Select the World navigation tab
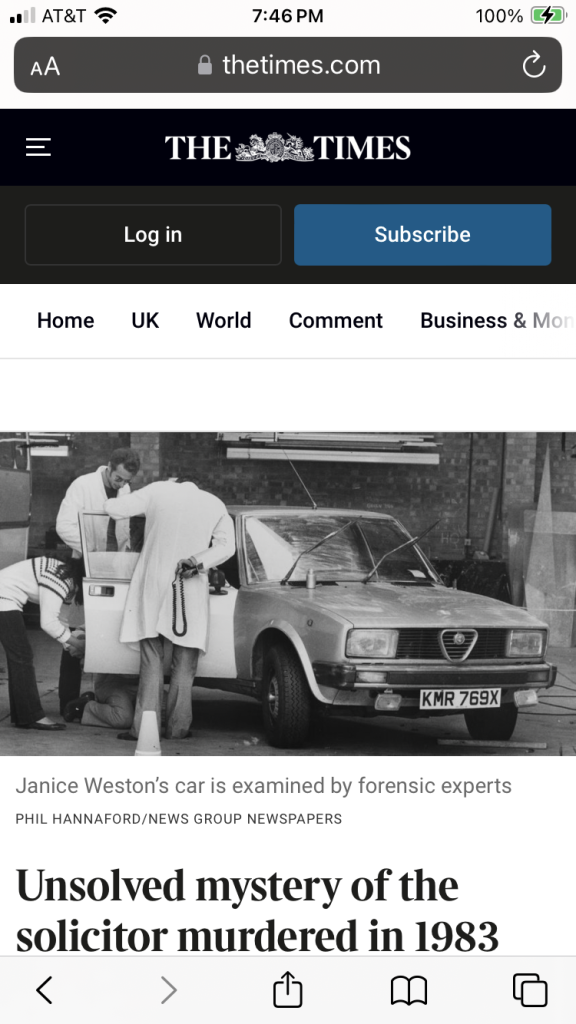Viewport: 576px width, 1024px height. (x=223, y=321)
